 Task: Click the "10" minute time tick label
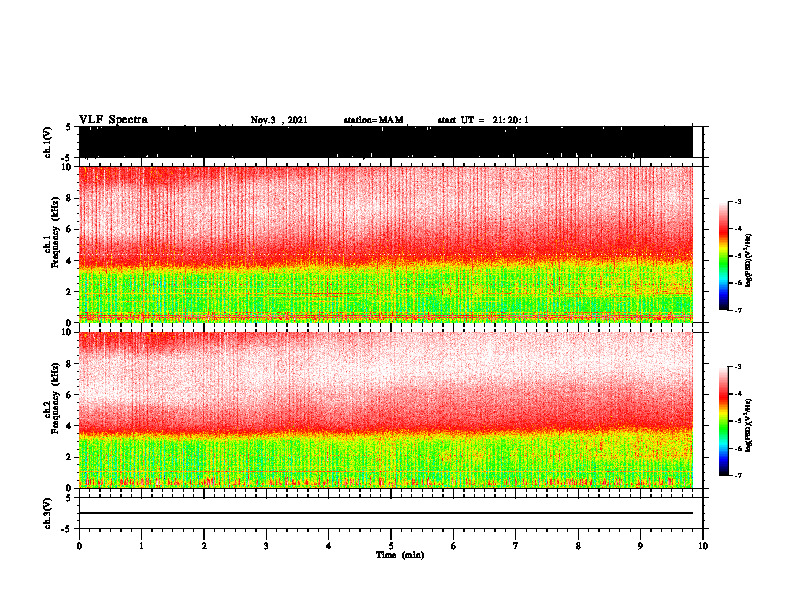[x=703, y=546]
